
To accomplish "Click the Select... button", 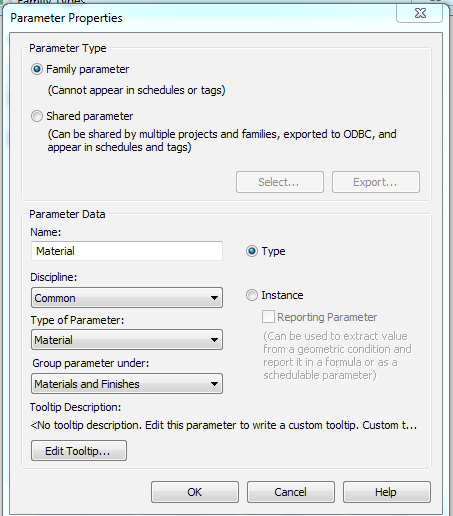I will [280, 182].
